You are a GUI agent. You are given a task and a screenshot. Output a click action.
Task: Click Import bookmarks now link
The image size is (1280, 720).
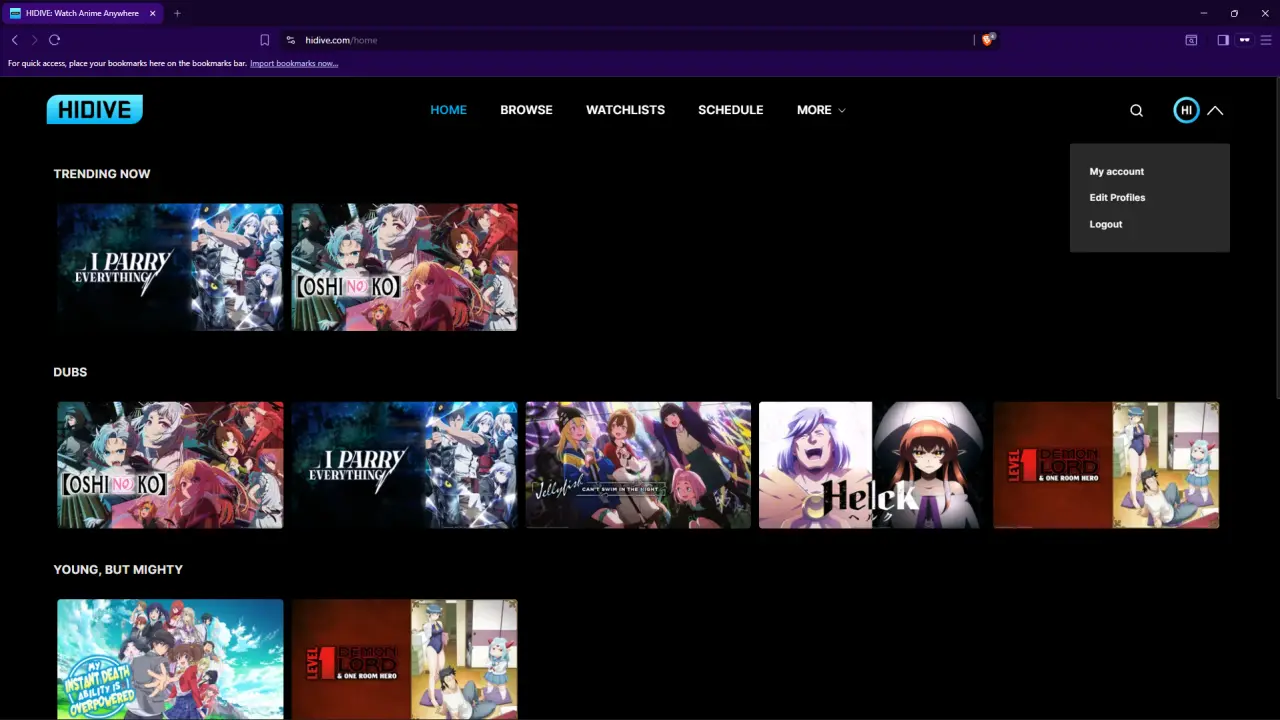pyautogui.click(x=294, y=63)
